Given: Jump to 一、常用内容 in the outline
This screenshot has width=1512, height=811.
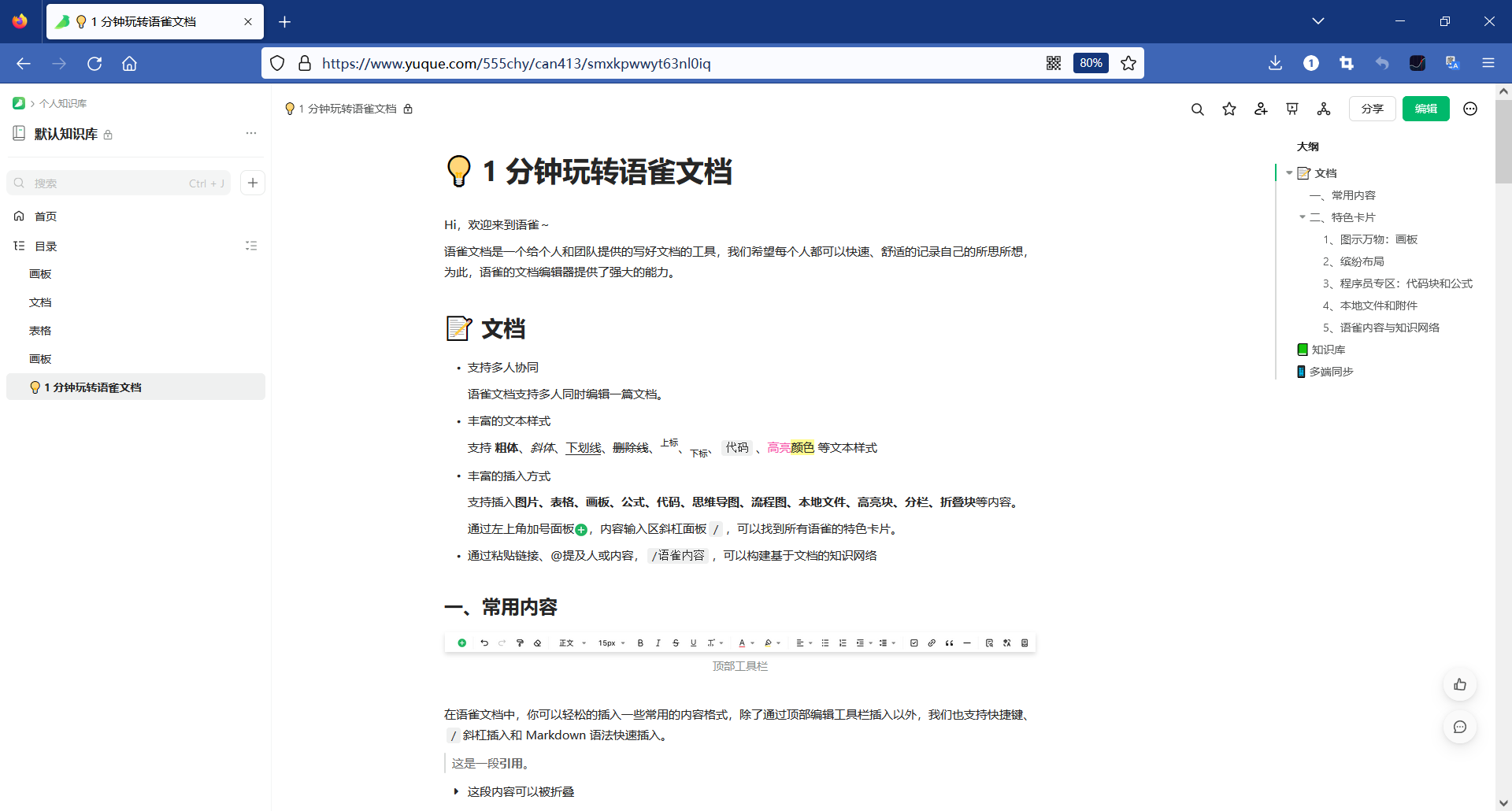Looking at the screenshot, I should pyautogui.click(x=1343, y=195).
